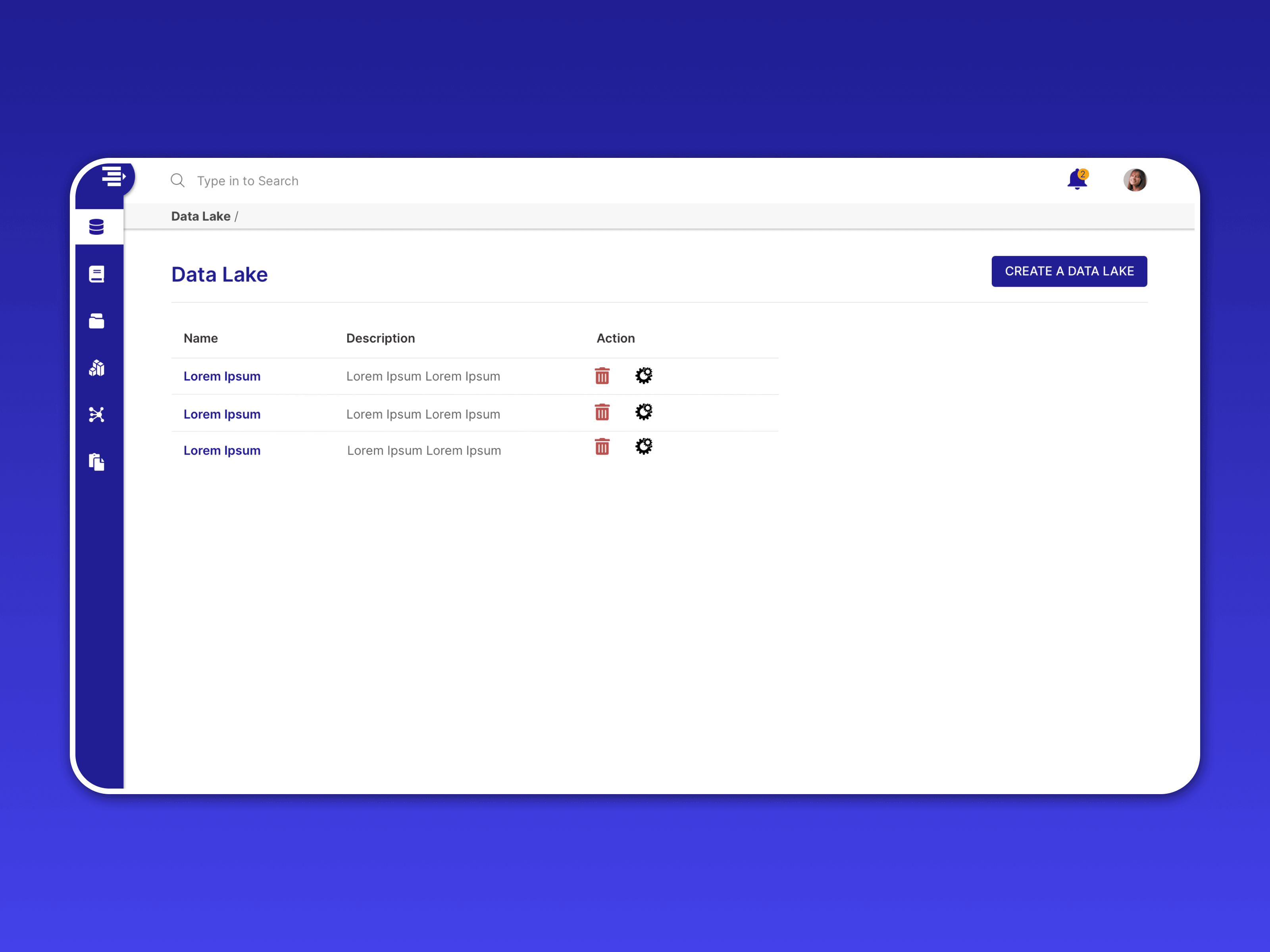The width and height of the screenshot is (1270, 952).
Task: Open settings for first Lorem Ipsum row
Action: point(644,375)
